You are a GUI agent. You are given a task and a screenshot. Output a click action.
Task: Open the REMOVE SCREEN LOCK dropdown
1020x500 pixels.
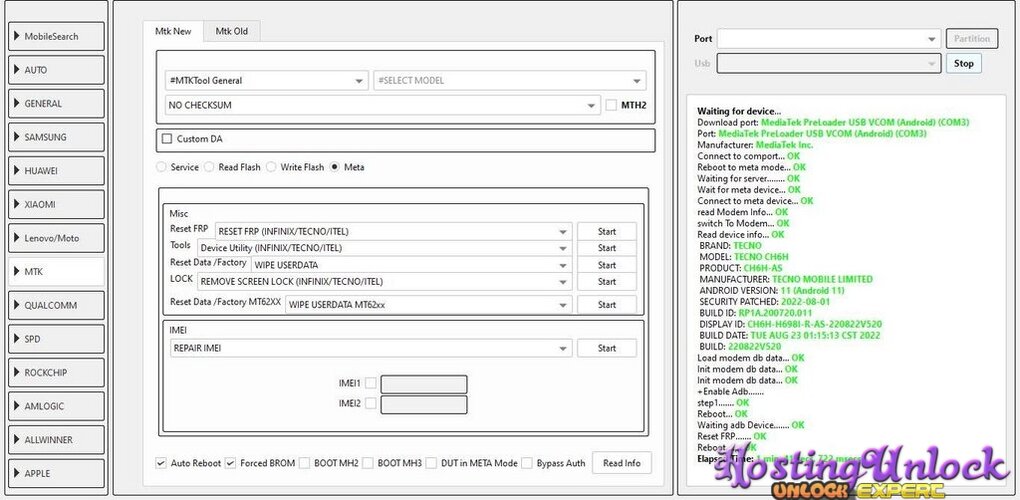coord(384,282)
